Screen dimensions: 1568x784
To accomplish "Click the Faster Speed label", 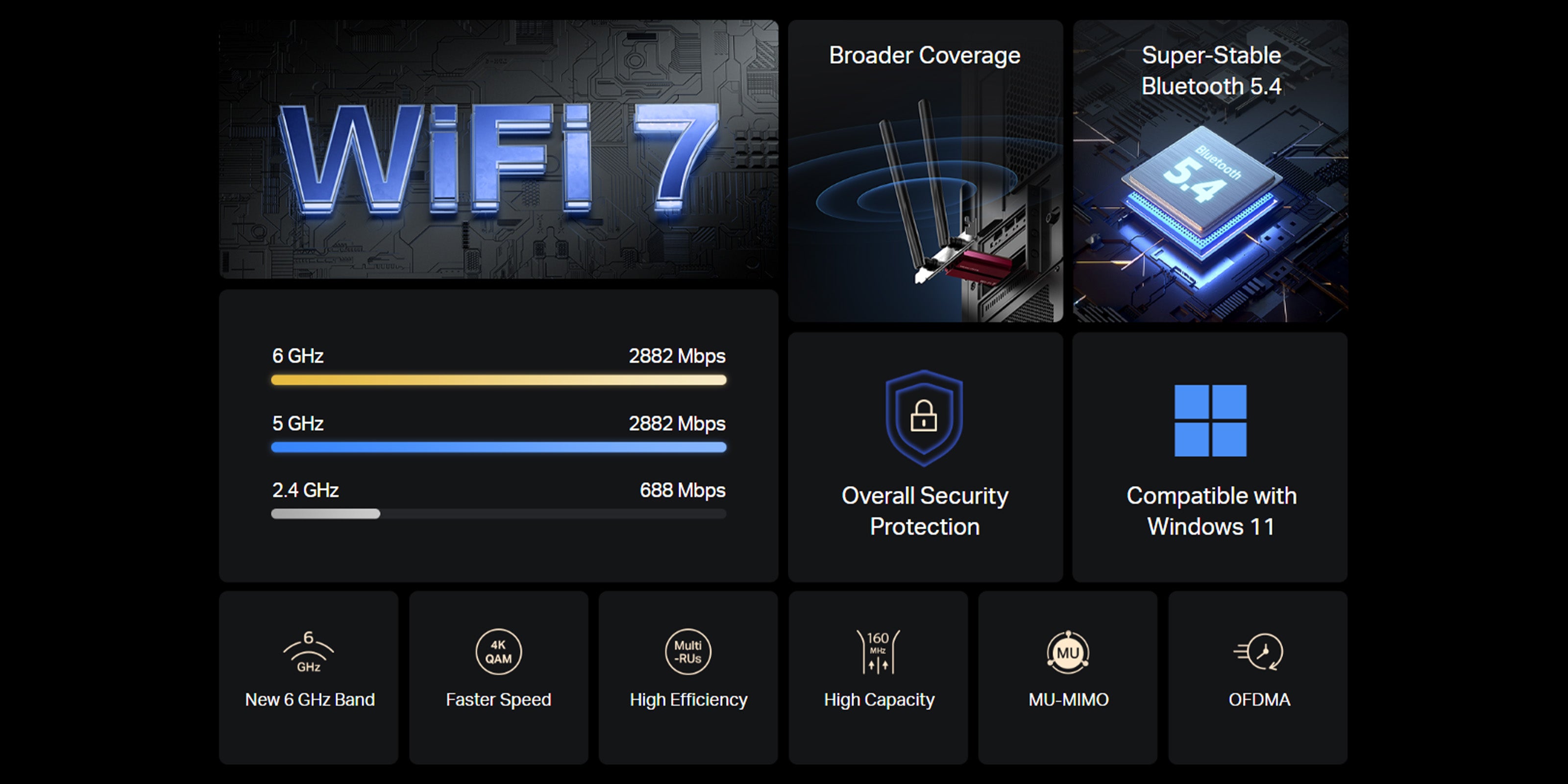I will (x=498, y=699).
